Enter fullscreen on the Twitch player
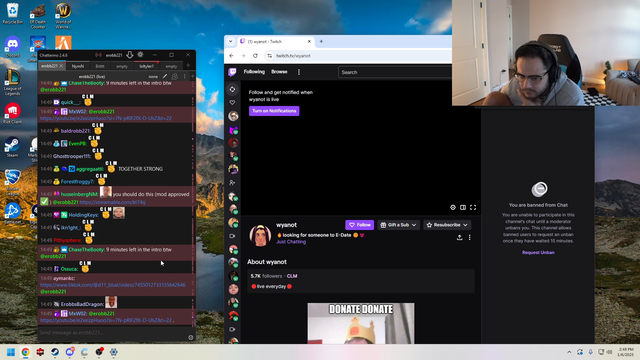The width and height of the screenshot is (640, 360). click(473, 207)
